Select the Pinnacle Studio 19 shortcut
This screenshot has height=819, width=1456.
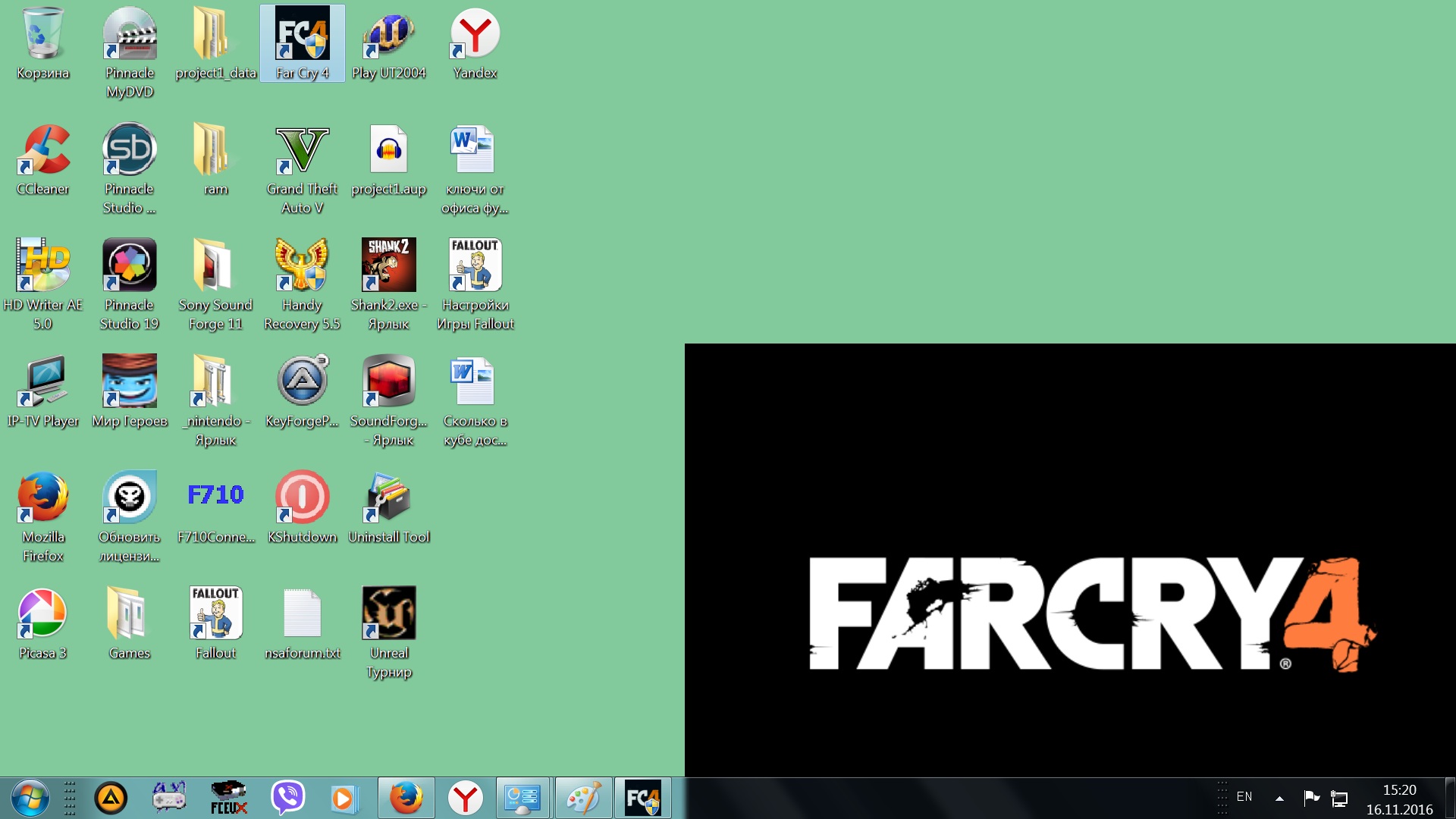pos(129,265)
